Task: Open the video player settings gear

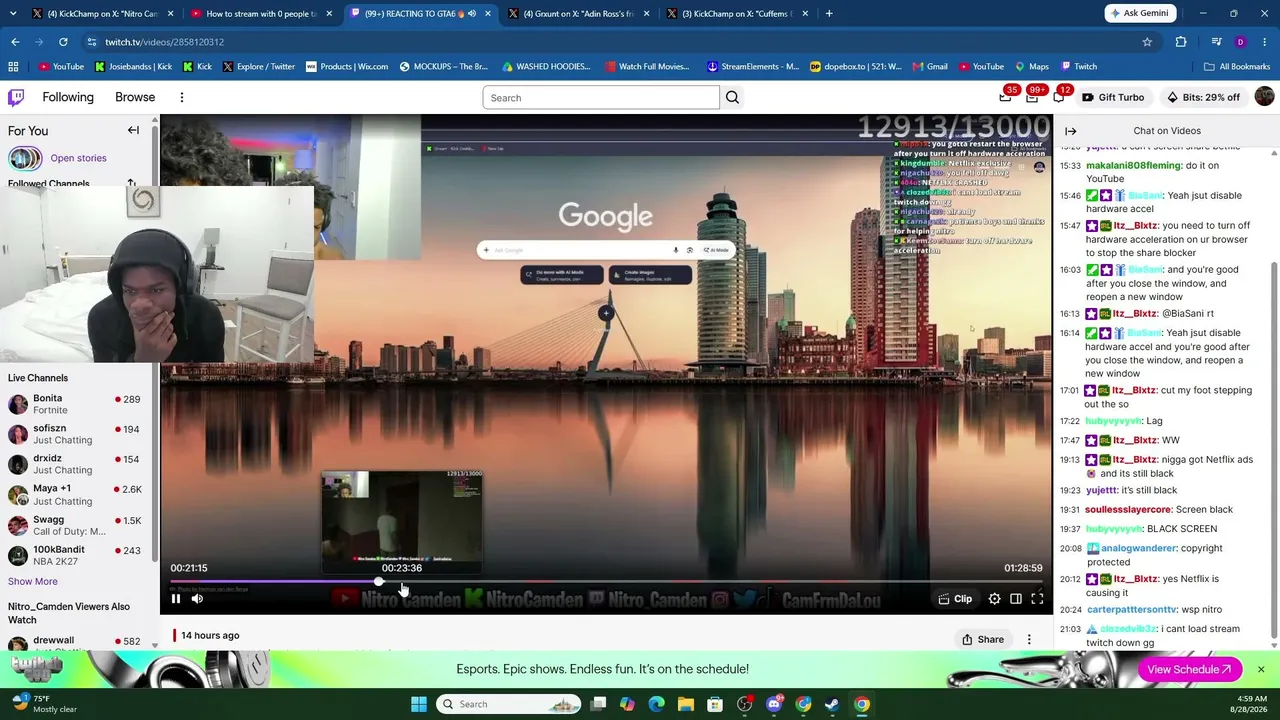Action: tap(994, 599)
